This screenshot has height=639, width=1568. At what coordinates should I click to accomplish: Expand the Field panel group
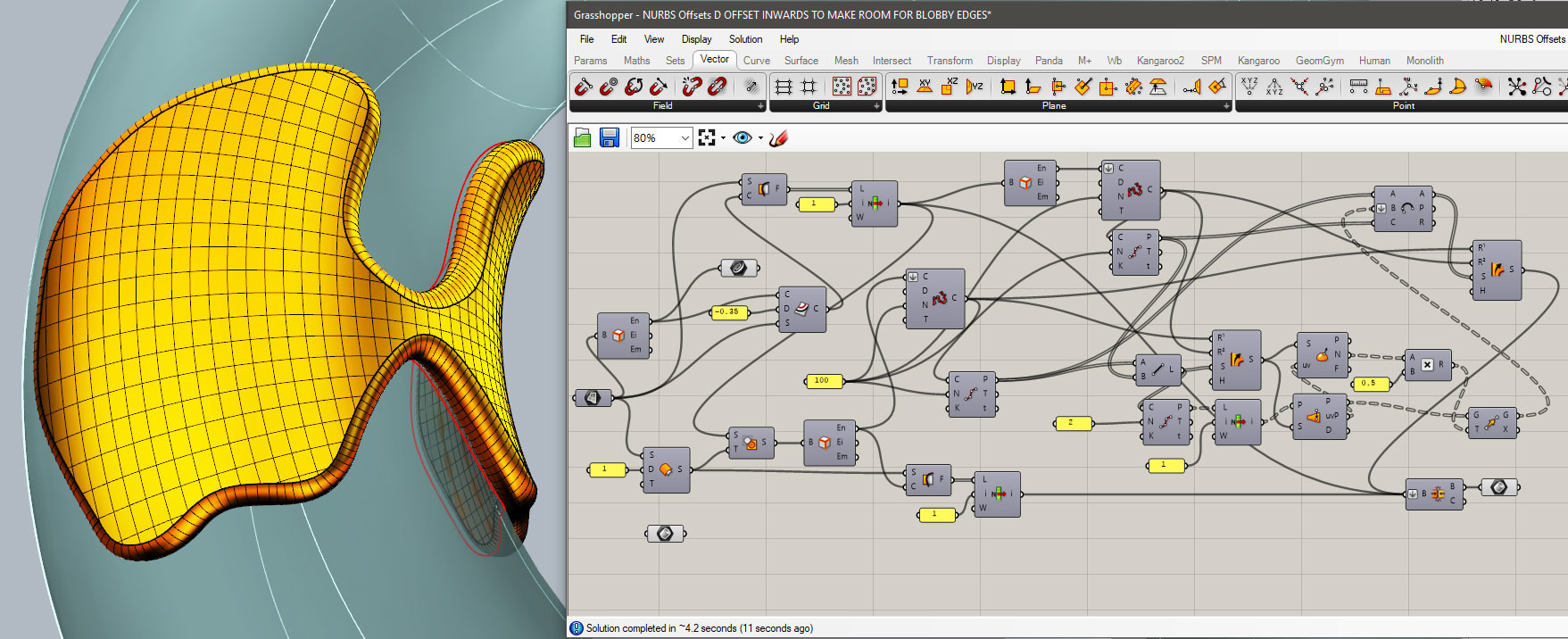(760, 106)
